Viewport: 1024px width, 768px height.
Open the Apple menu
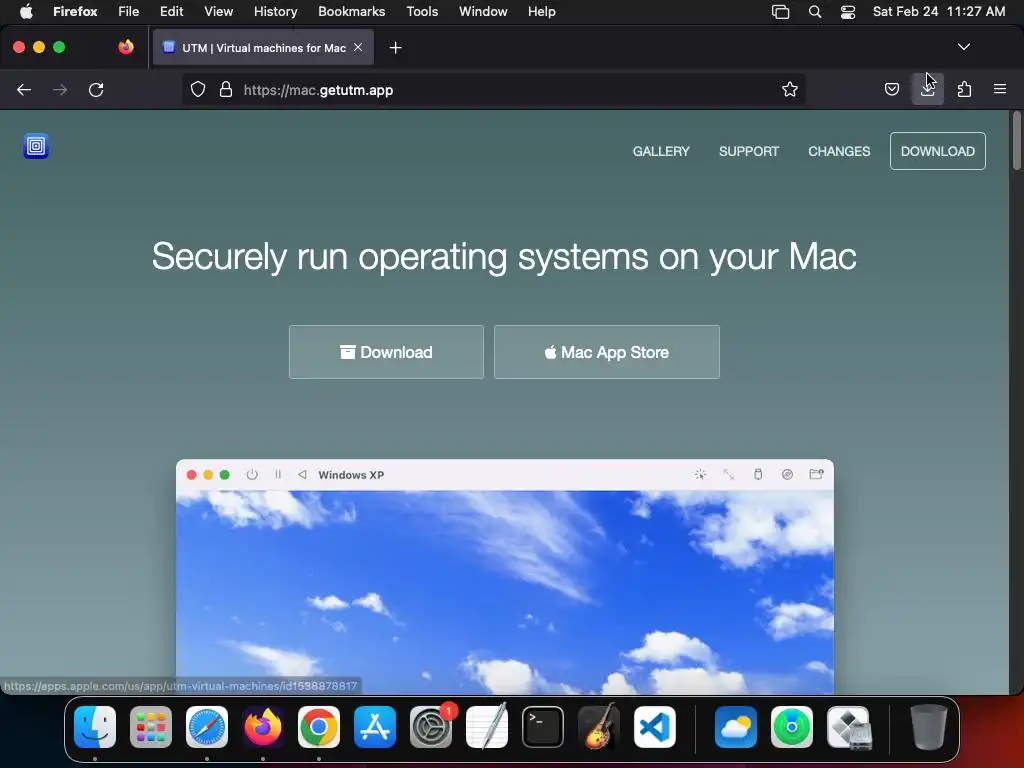pos(26,11)
